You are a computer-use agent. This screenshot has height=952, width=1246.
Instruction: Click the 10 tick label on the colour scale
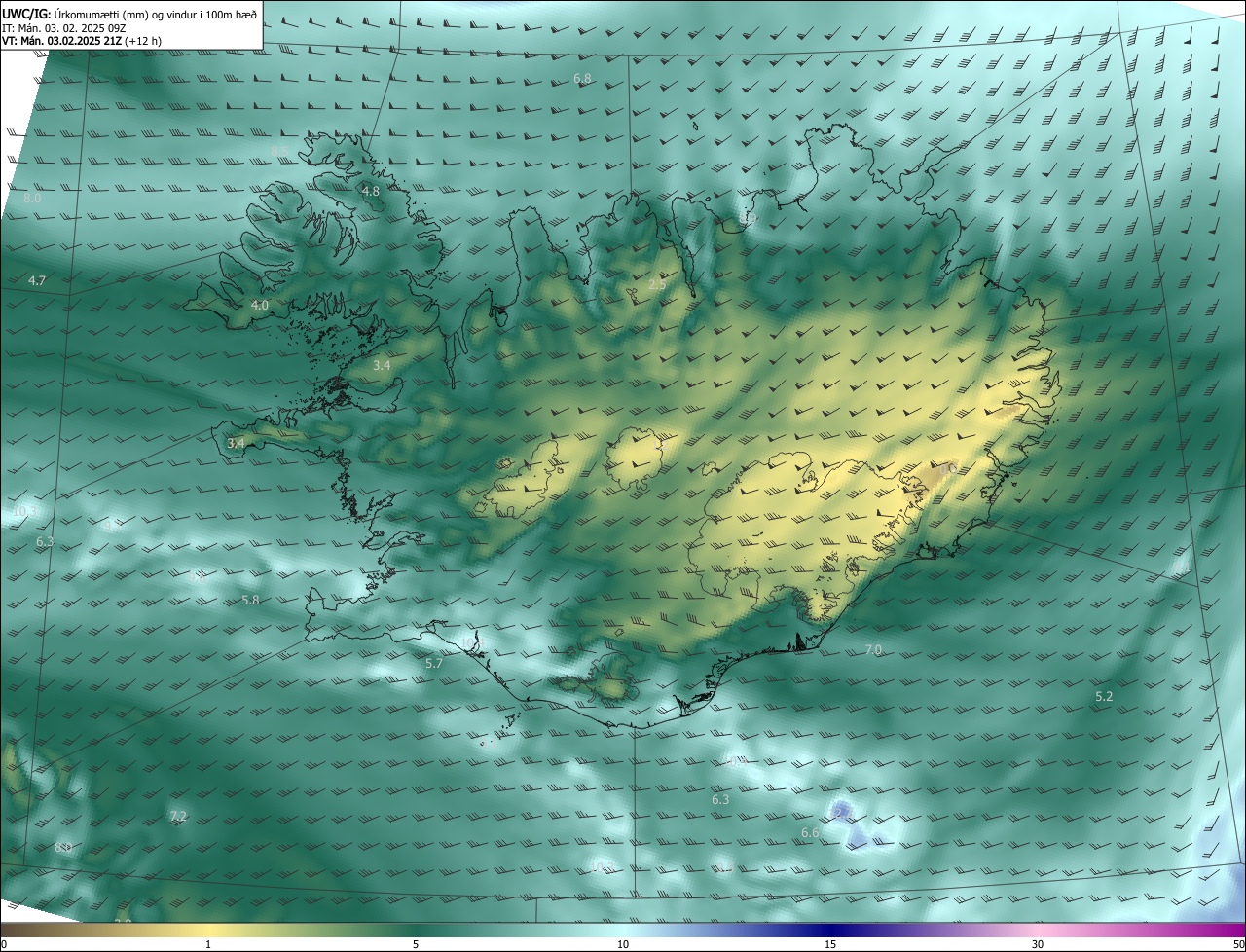(623, 944)
